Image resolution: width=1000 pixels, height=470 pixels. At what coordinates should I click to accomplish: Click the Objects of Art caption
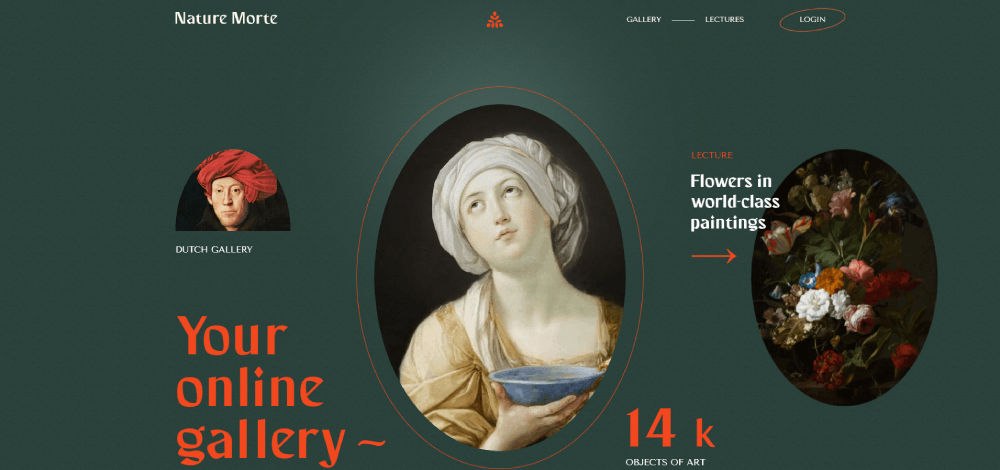click(665, 462)
